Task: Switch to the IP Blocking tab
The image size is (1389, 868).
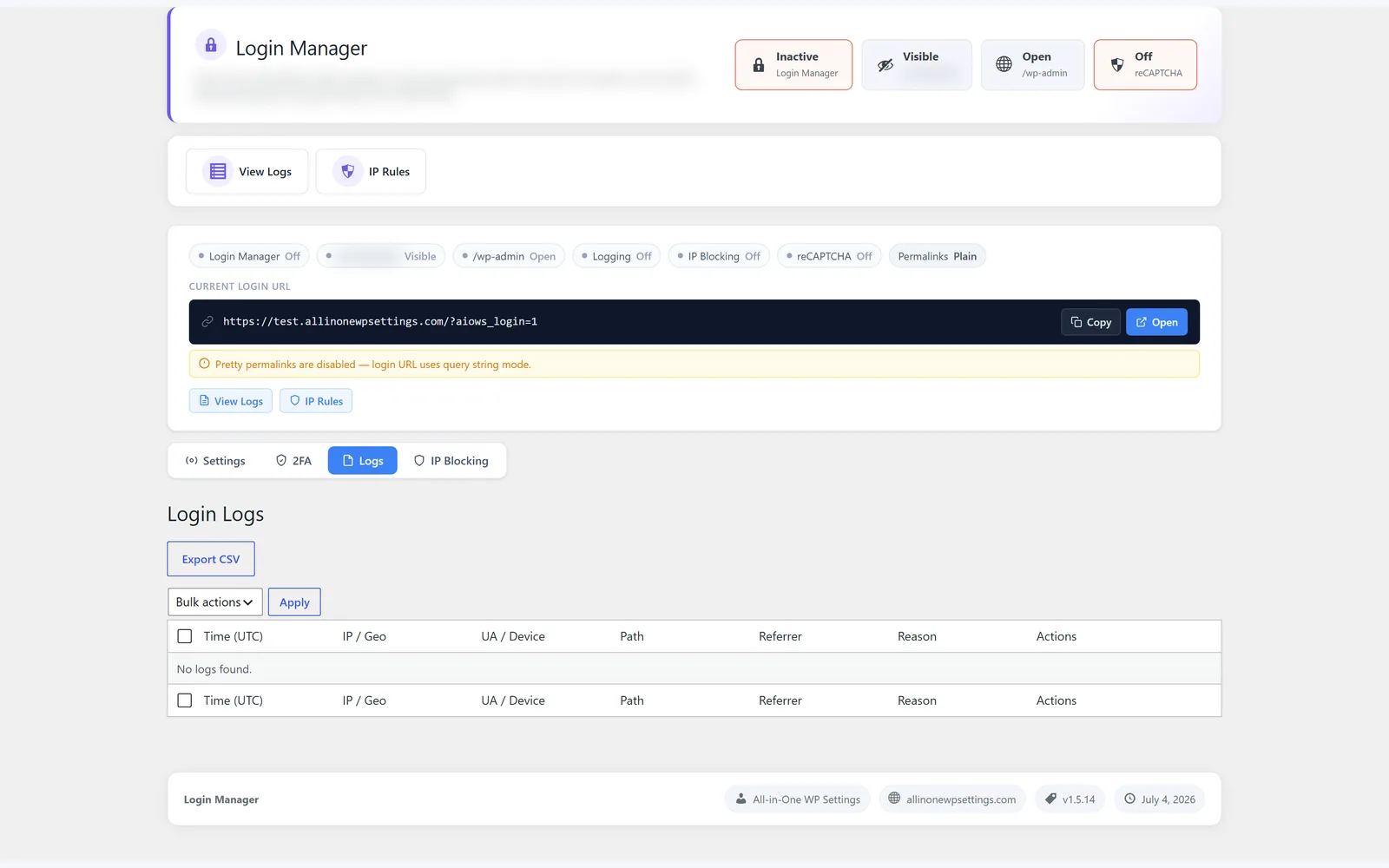Action: (x=451, y=461)
